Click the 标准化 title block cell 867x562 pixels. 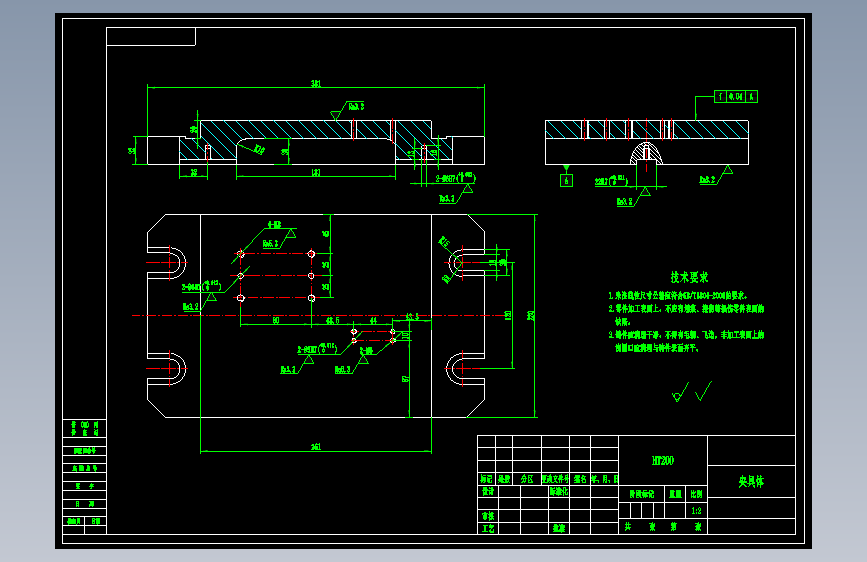click(559, 491)
